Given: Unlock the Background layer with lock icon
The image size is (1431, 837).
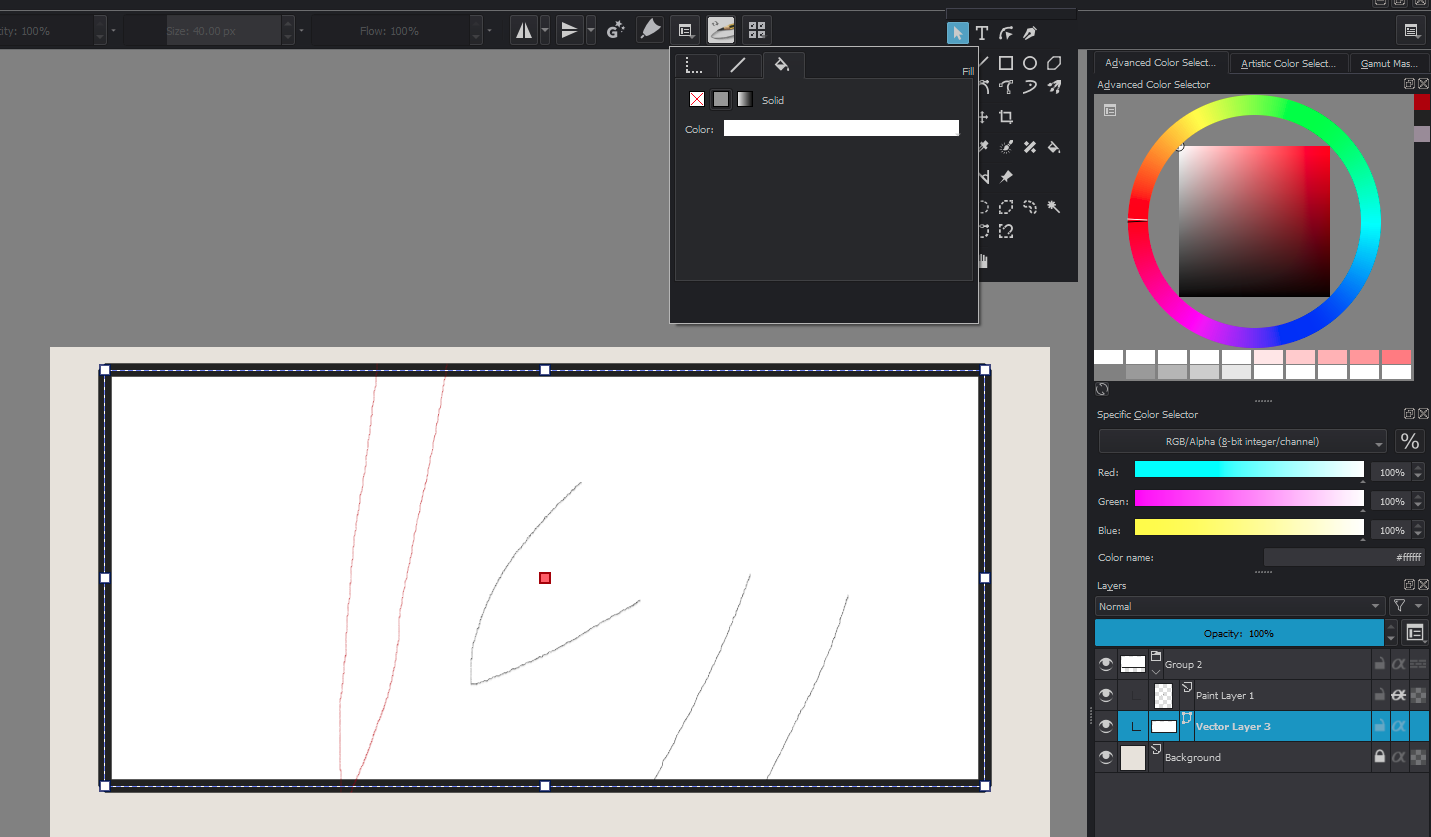Looking at the screenshot, I should 1379,758.
